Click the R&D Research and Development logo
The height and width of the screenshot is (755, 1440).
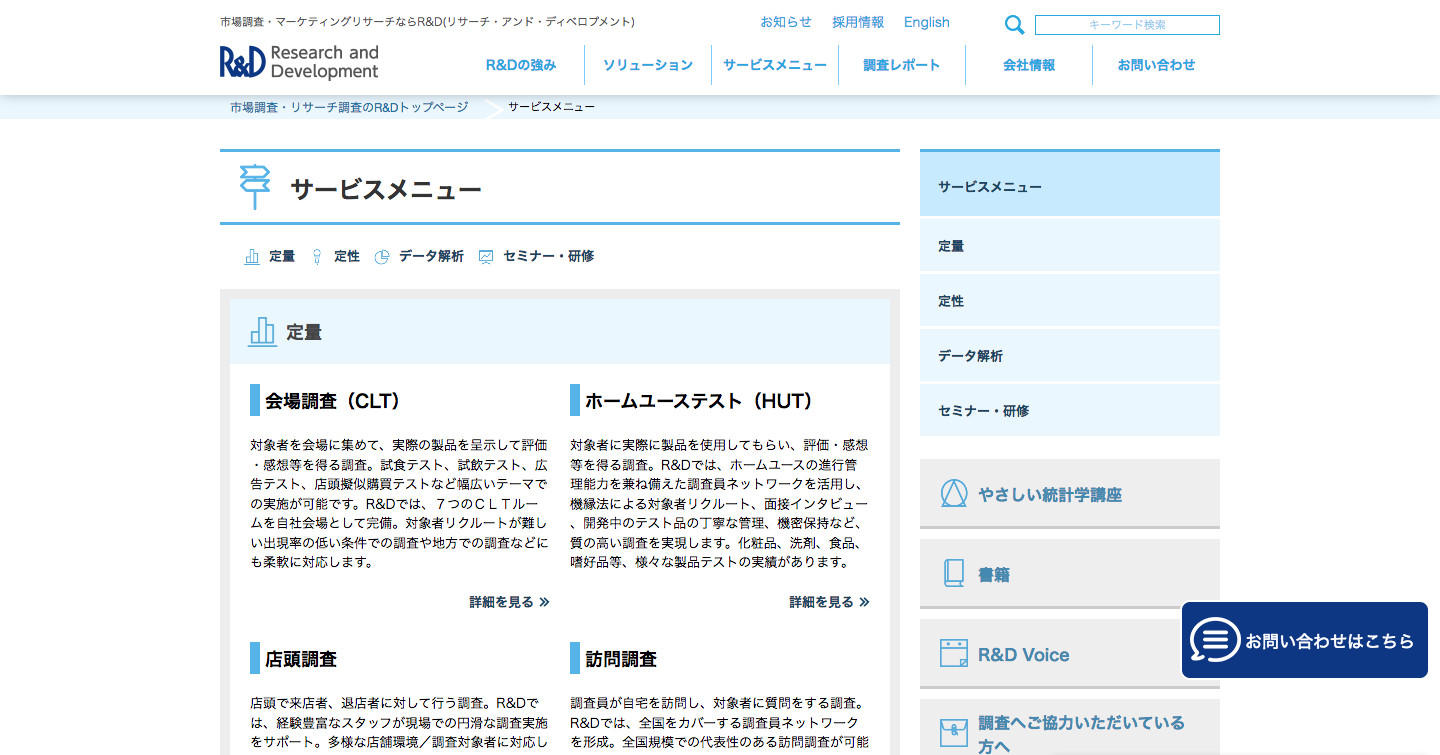click(x=299, y=62)
